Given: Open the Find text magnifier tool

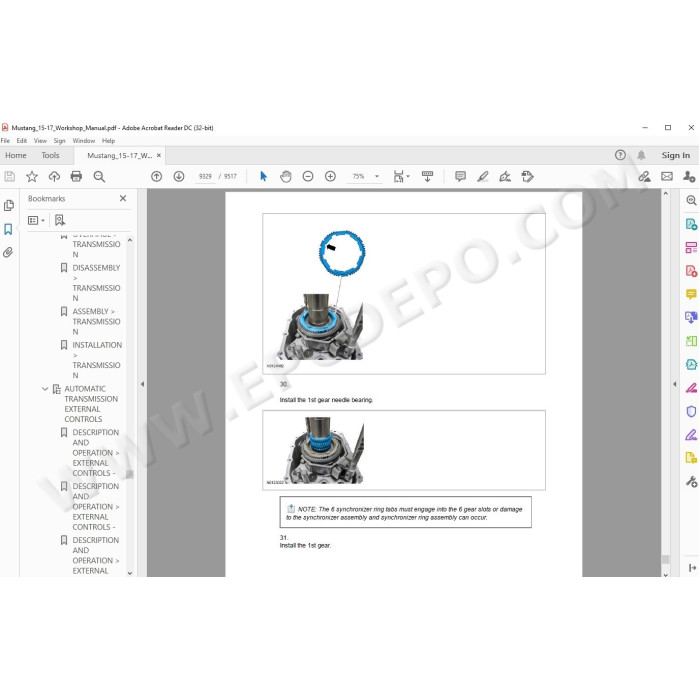Looking at the screenshot, I should [99, 176].
